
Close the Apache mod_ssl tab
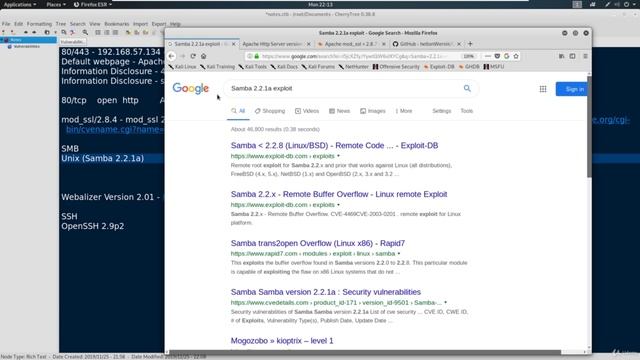point(384,44)
